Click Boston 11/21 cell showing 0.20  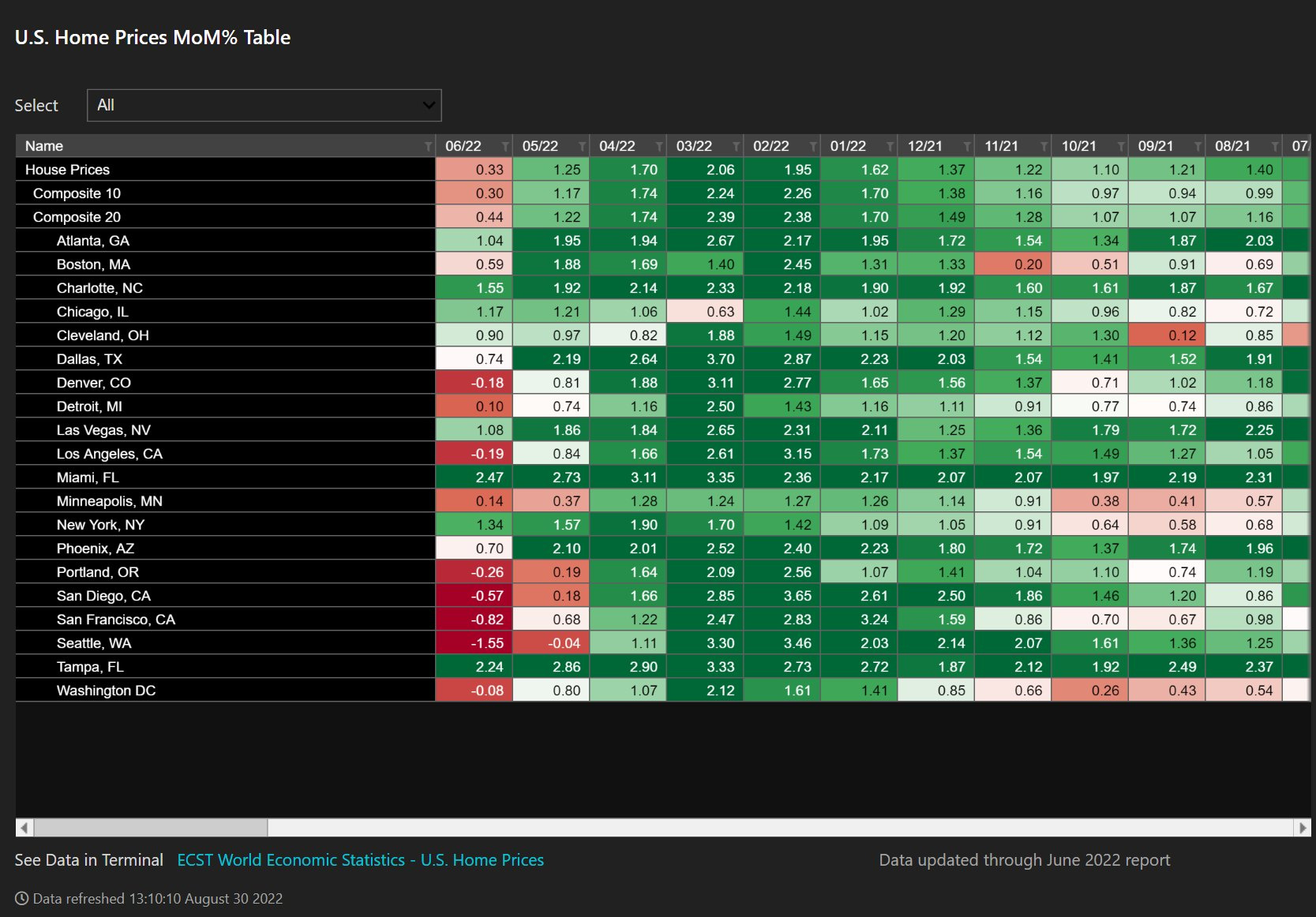[1013, 264]
